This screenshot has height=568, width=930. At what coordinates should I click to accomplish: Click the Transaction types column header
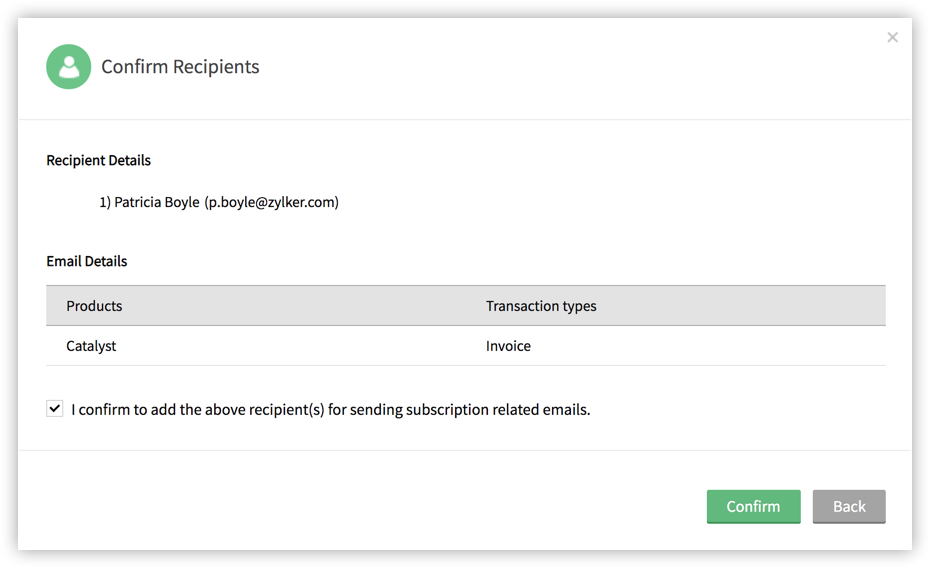point(541,306)
